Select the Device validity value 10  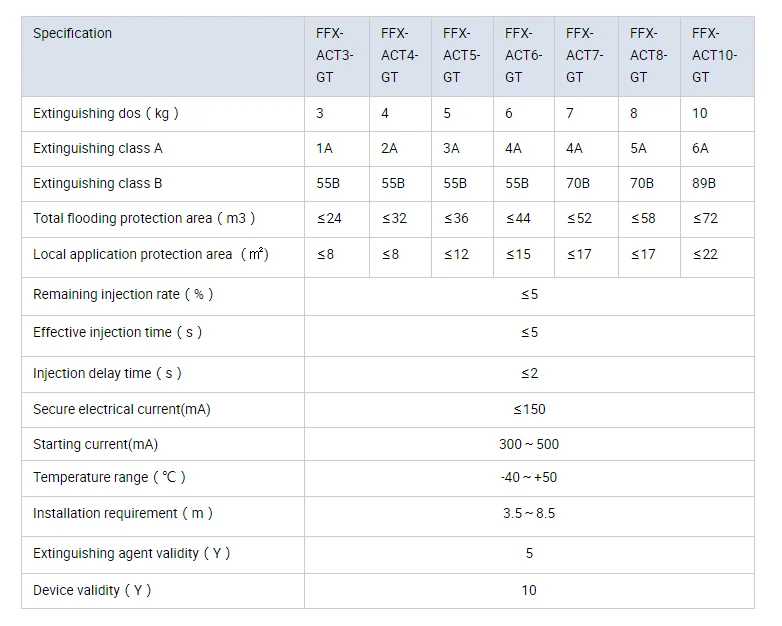pos(529,590)
